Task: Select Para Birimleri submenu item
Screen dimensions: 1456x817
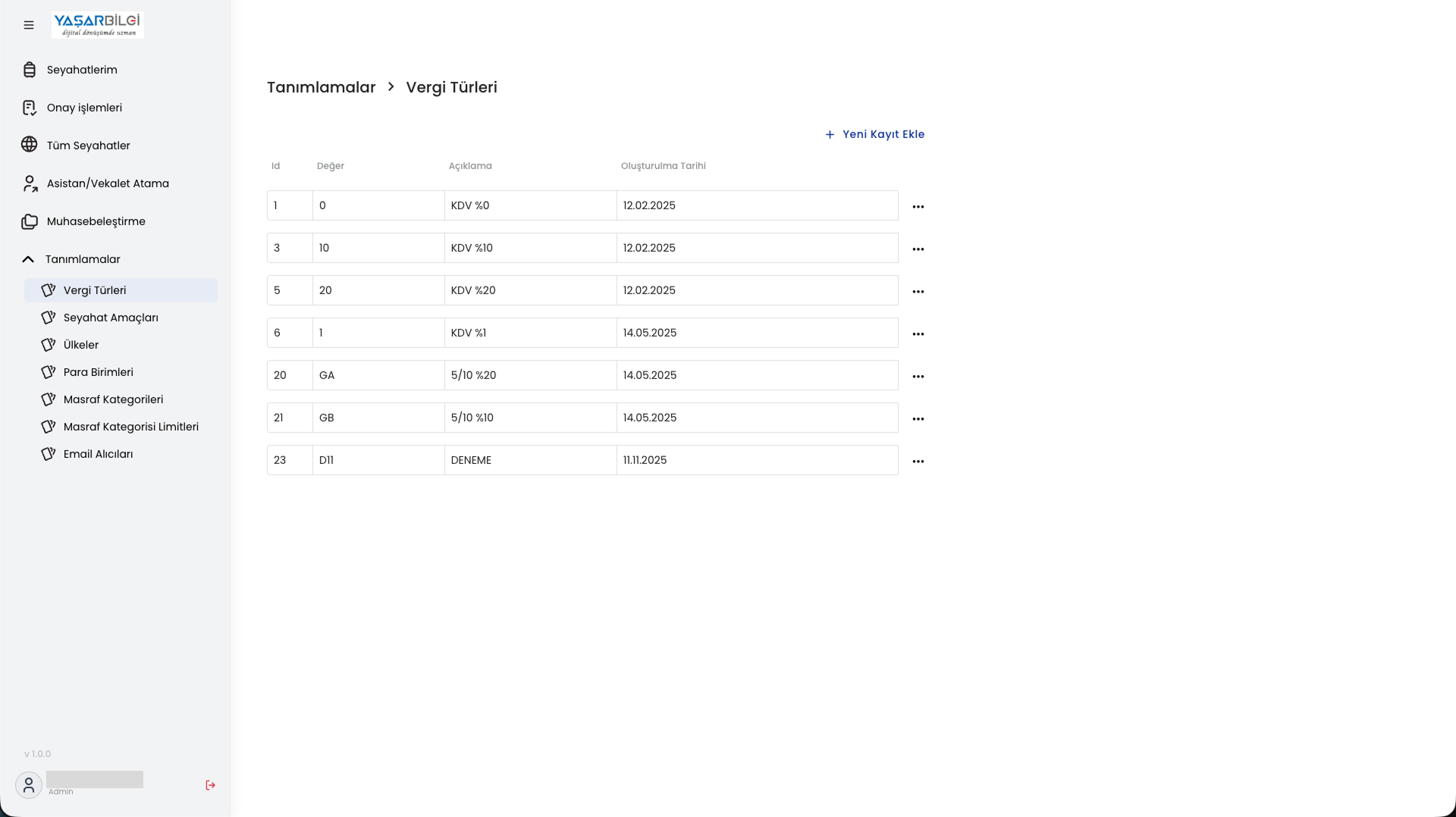Action: (121, 372)
